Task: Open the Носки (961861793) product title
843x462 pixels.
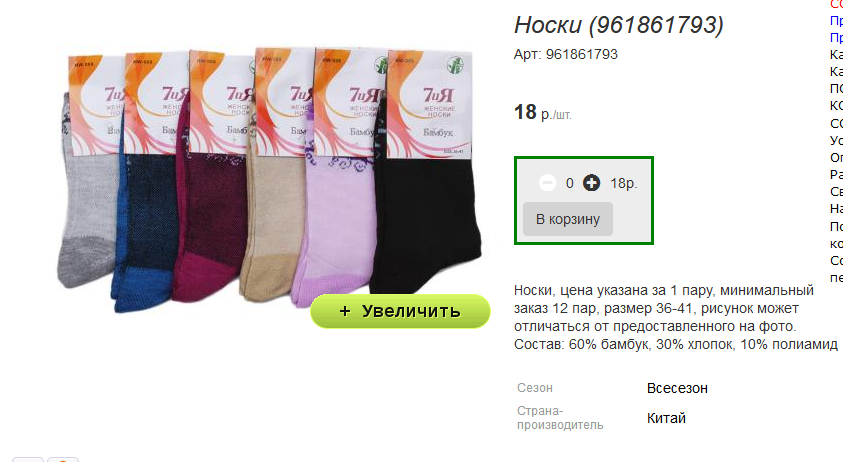Action: (x=619, y=25)
